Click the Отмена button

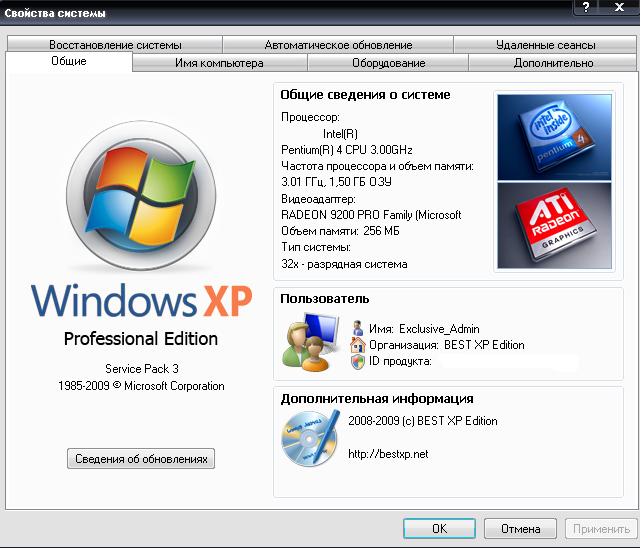[x=520, y=528]
